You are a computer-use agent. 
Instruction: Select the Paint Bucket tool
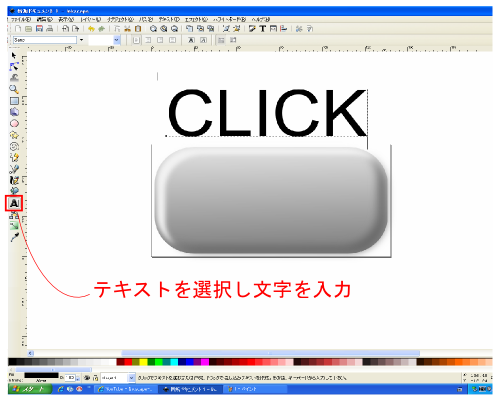(x=14, y=190)
